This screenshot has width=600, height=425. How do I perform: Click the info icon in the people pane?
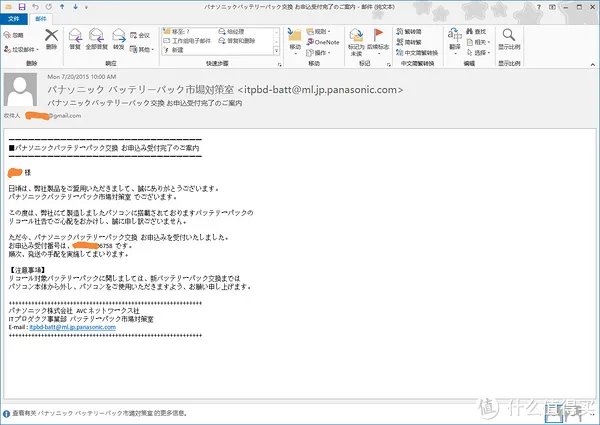[x=6, y=414]
